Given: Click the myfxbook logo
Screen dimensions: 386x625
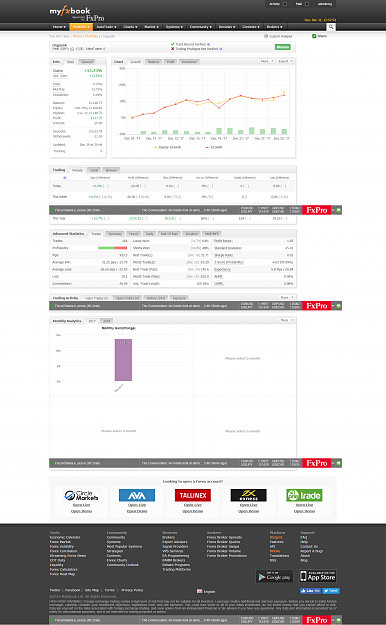Looking at the screenshot, I should 70,11.
